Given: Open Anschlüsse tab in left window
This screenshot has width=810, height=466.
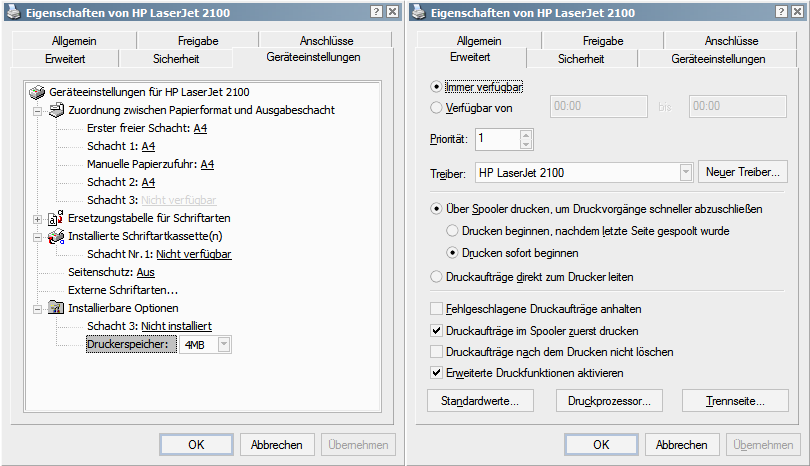Looking at the screenshot, I should point(326,40).
